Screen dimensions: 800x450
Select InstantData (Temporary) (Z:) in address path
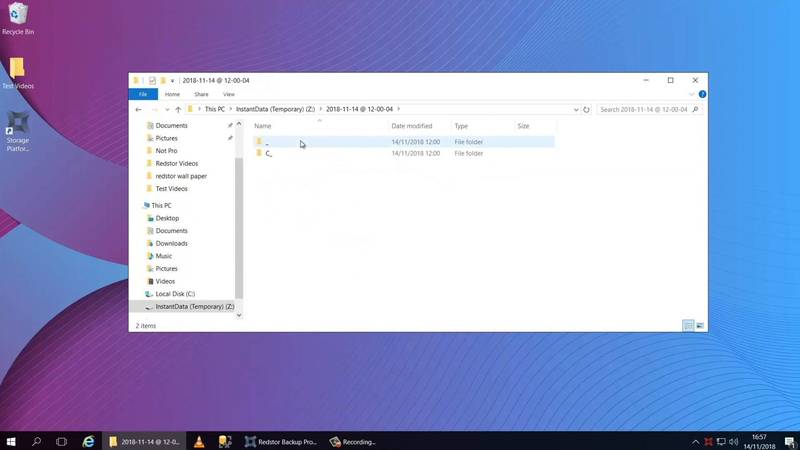tap(276, 109)
